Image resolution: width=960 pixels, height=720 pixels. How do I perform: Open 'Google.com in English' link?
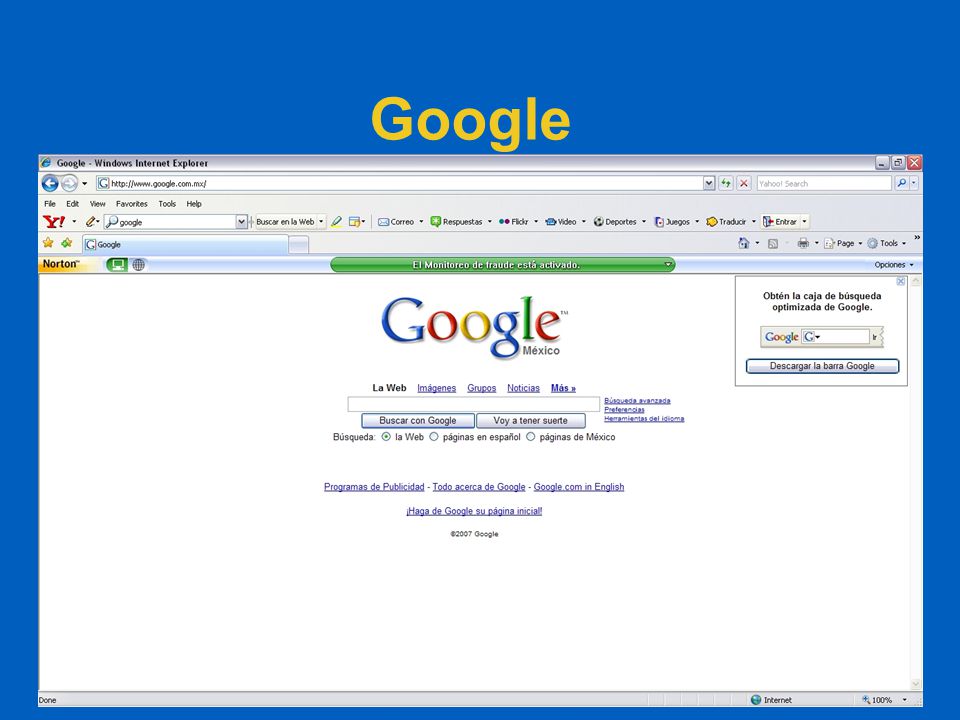pos(579,487)
